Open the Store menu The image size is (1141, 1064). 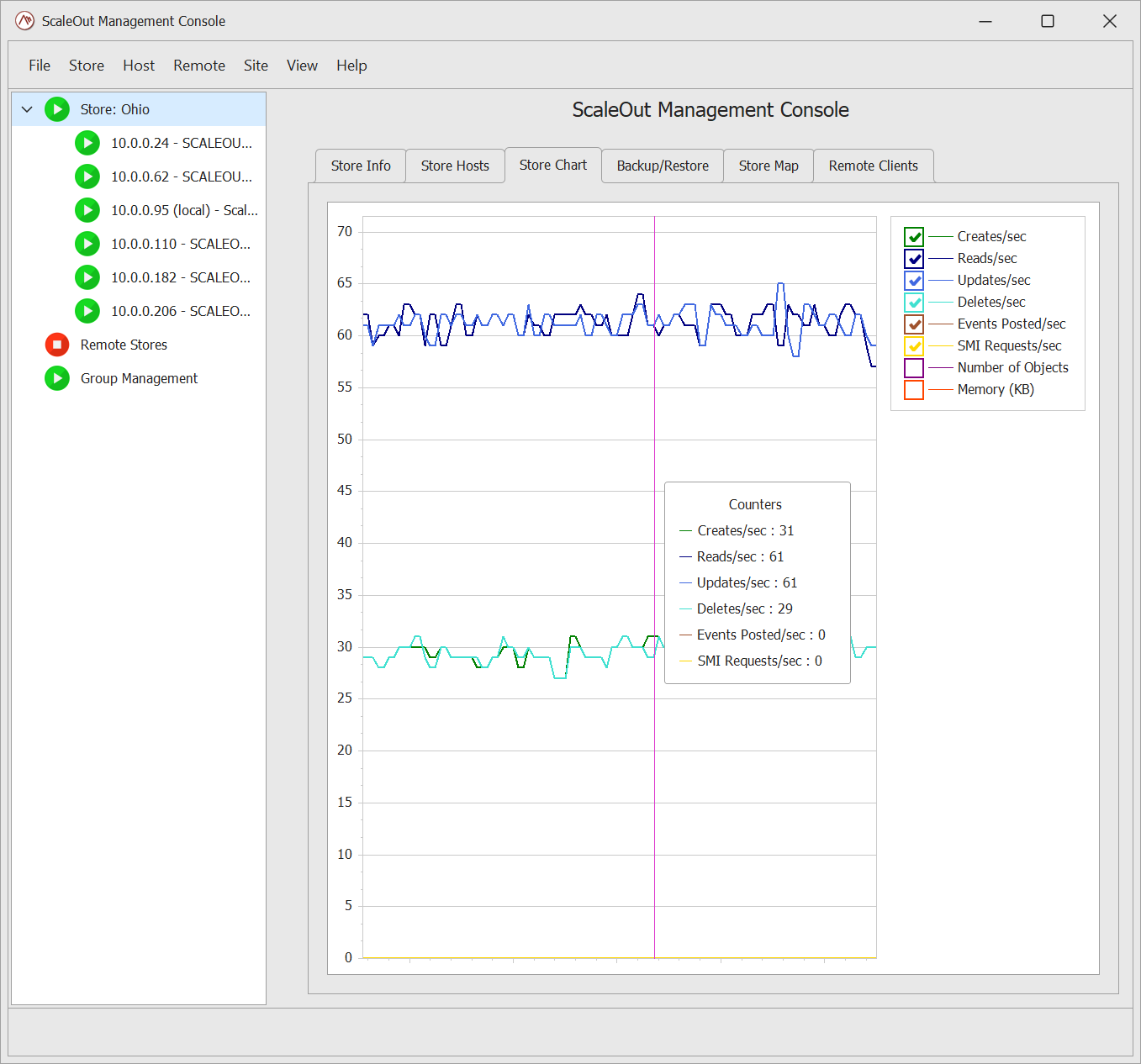(87, 66)
